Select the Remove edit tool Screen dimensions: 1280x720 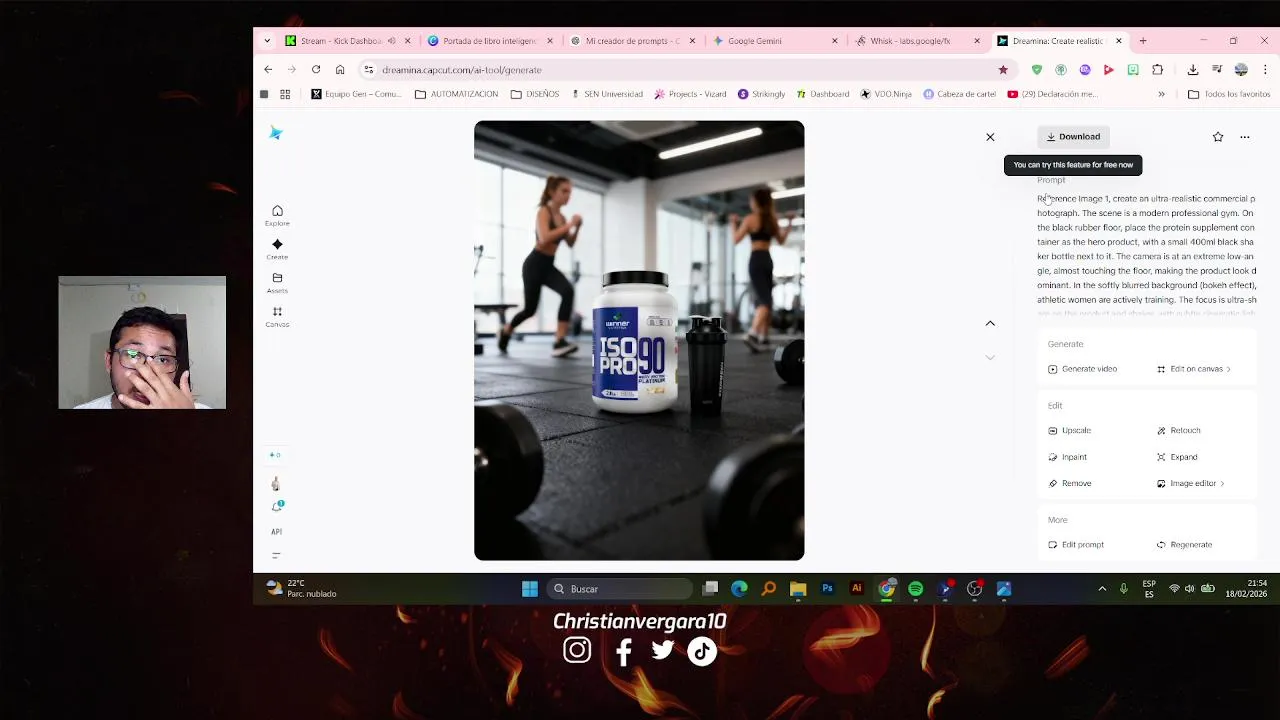click(x=1069, y=484)
